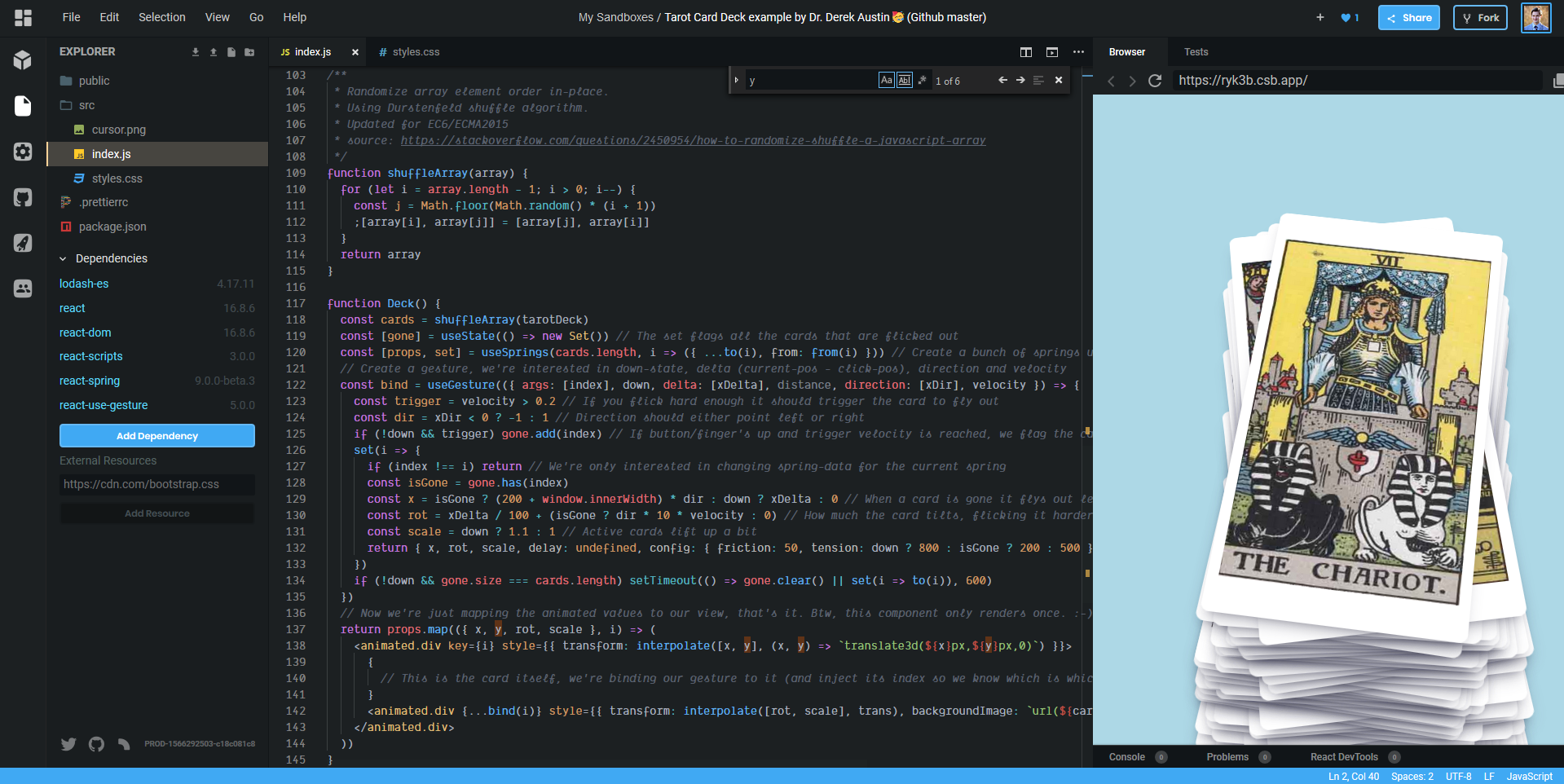Image resolution: width=1564 pixels, height=784 pixels.
Task: Toggle find in selection
Action: pyautogui.click(x=1038, y=80)
